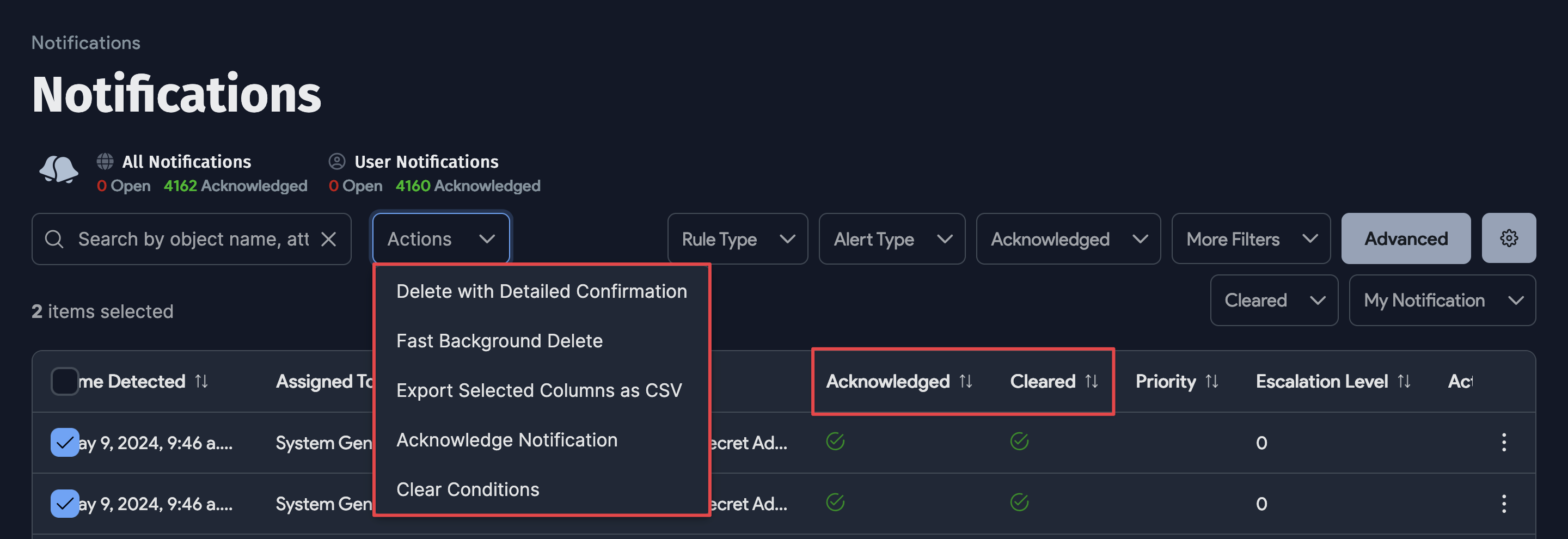Clear the search field with the X icon

pyautogui.click(x=329, y=238)
